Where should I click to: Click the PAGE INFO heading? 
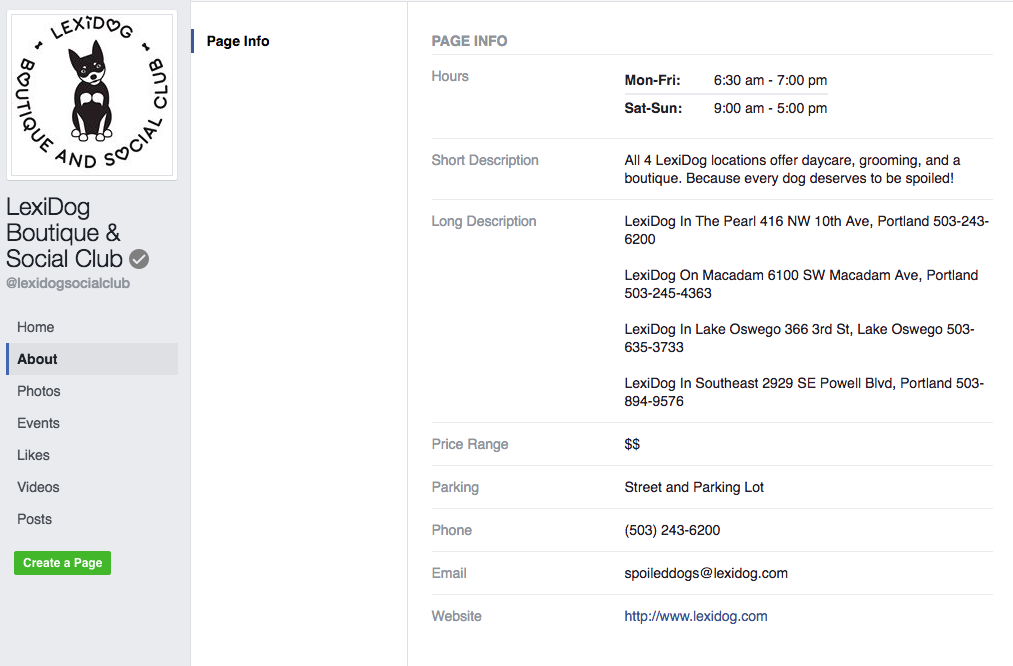pyautogui.click(x=470, y=41)
